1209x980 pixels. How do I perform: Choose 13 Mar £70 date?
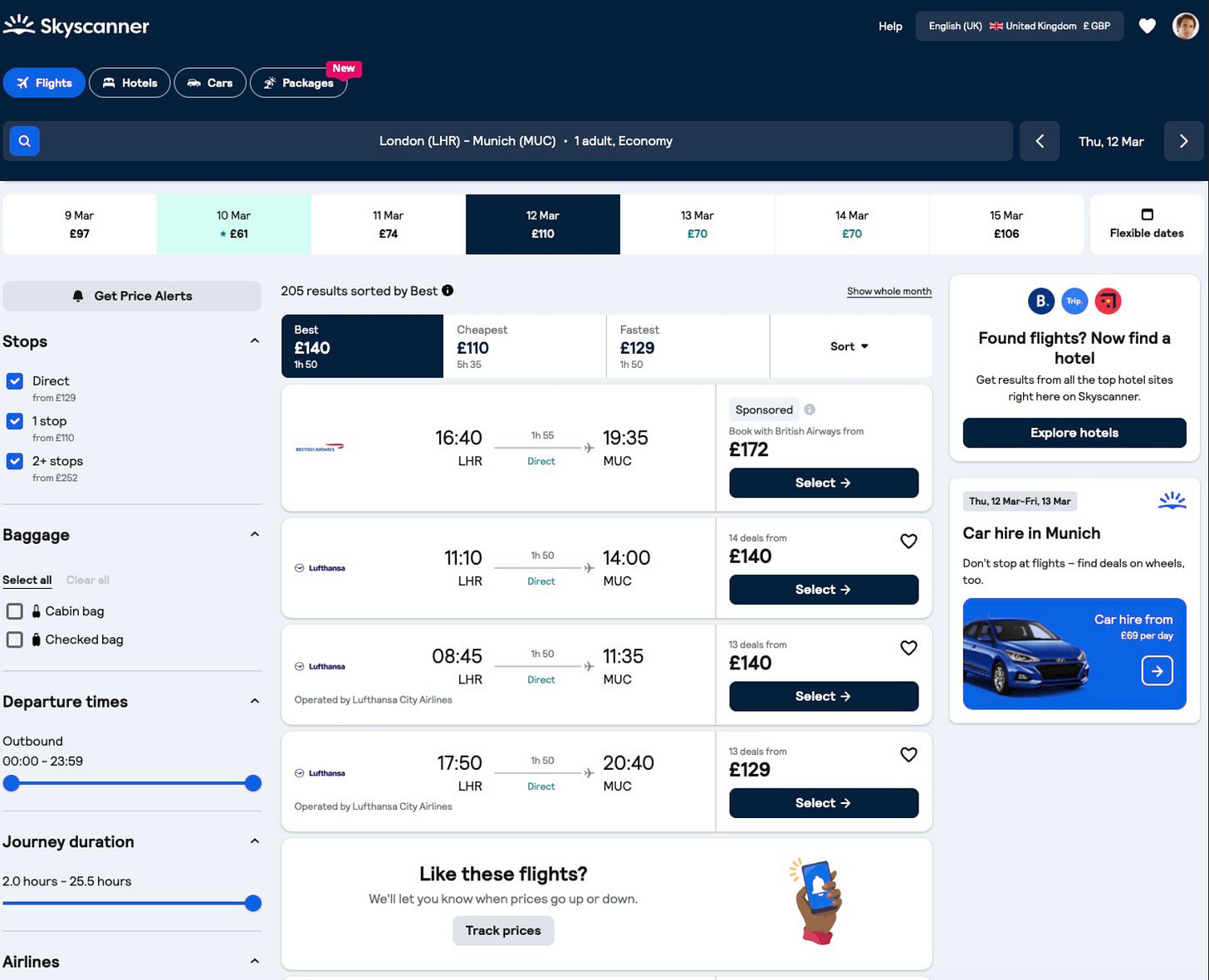[697, 224]
